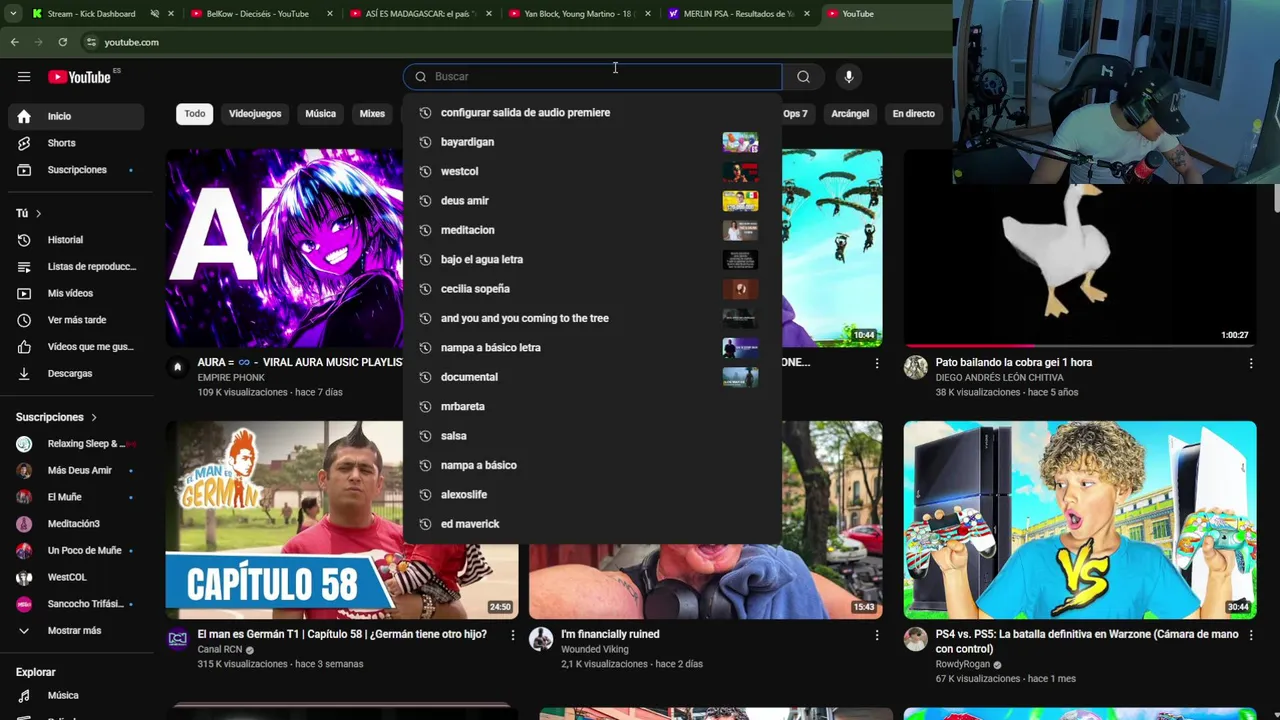Open options menu for PS4 vs. PS5 video
This screenshot has width=1280, height=720.
1250,636
